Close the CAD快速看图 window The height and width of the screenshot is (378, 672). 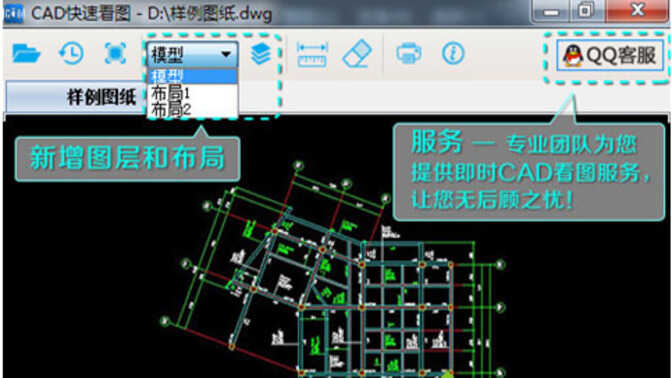637,10
